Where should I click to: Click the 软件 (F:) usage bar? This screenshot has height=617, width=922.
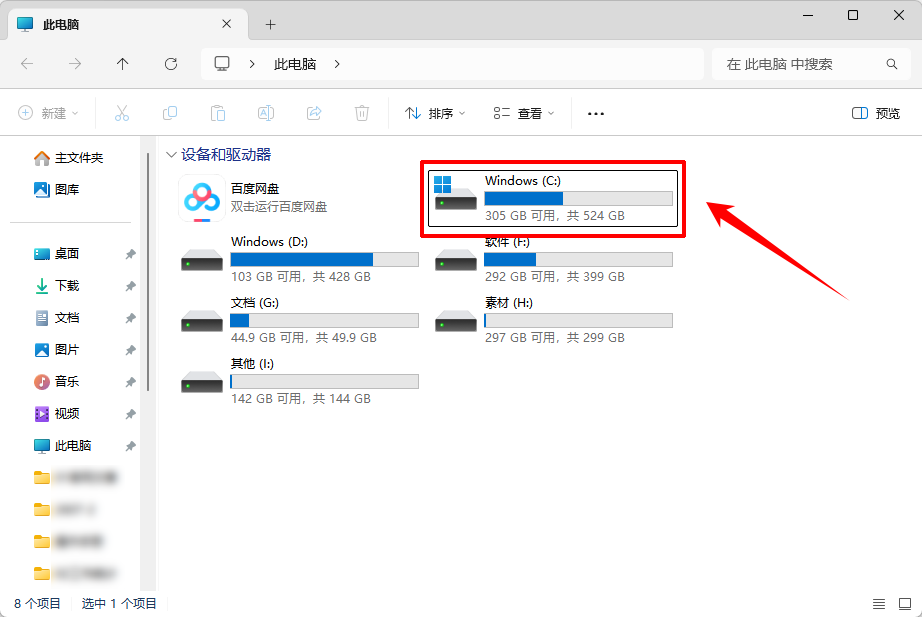click(579, 259)
